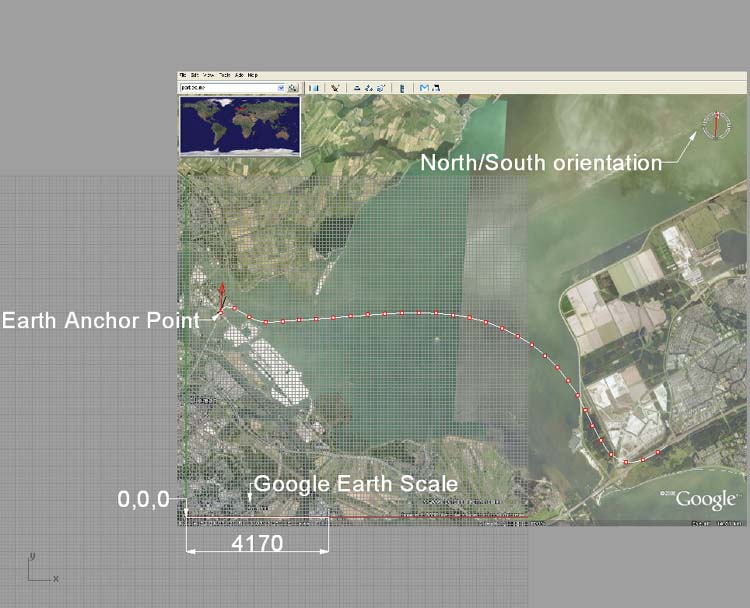The width and height of the screenshot is (750, 608).
Task: Click the north compass ring in Google Earth
Action: coord(717,125)
